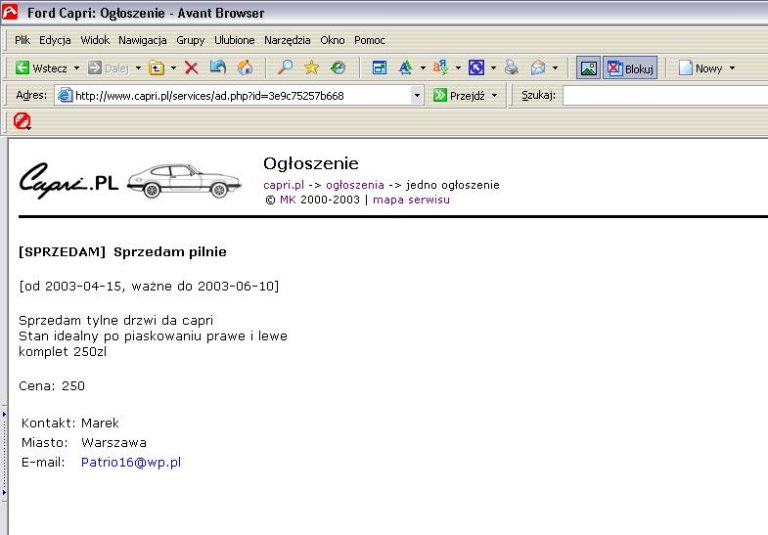Open the Okno menu

pos(333,40)
